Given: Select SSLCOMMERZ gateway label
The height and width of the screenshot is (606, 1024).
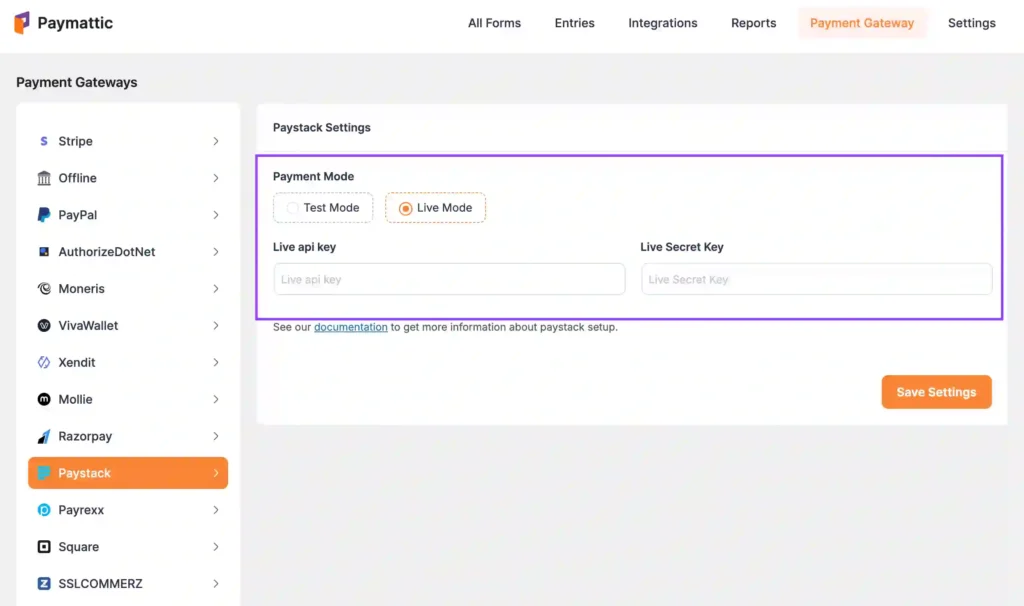Looking at the screenshot, I should pos(101,584).
